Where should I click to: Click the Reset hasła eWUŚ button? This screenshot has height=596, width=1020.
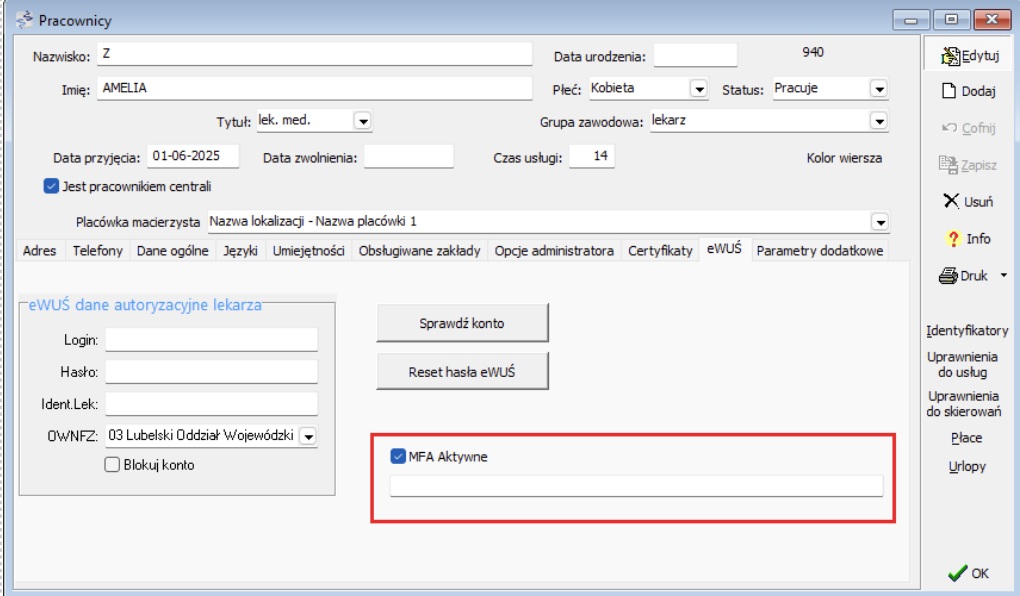click(x=462, y=372)
